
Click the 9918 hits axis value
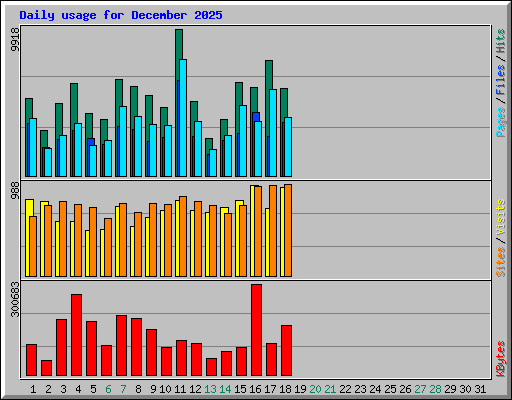(15, 39)
